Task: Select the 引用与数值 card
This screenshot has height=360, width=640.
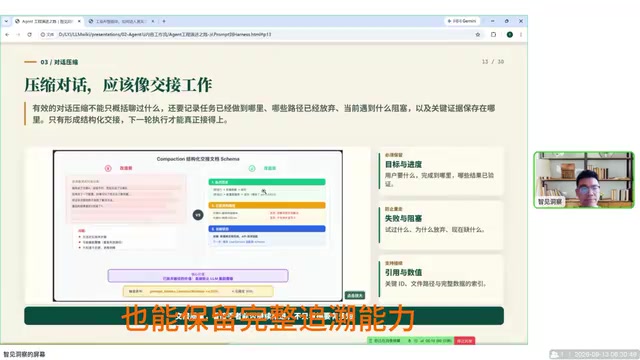Action: 441,279
